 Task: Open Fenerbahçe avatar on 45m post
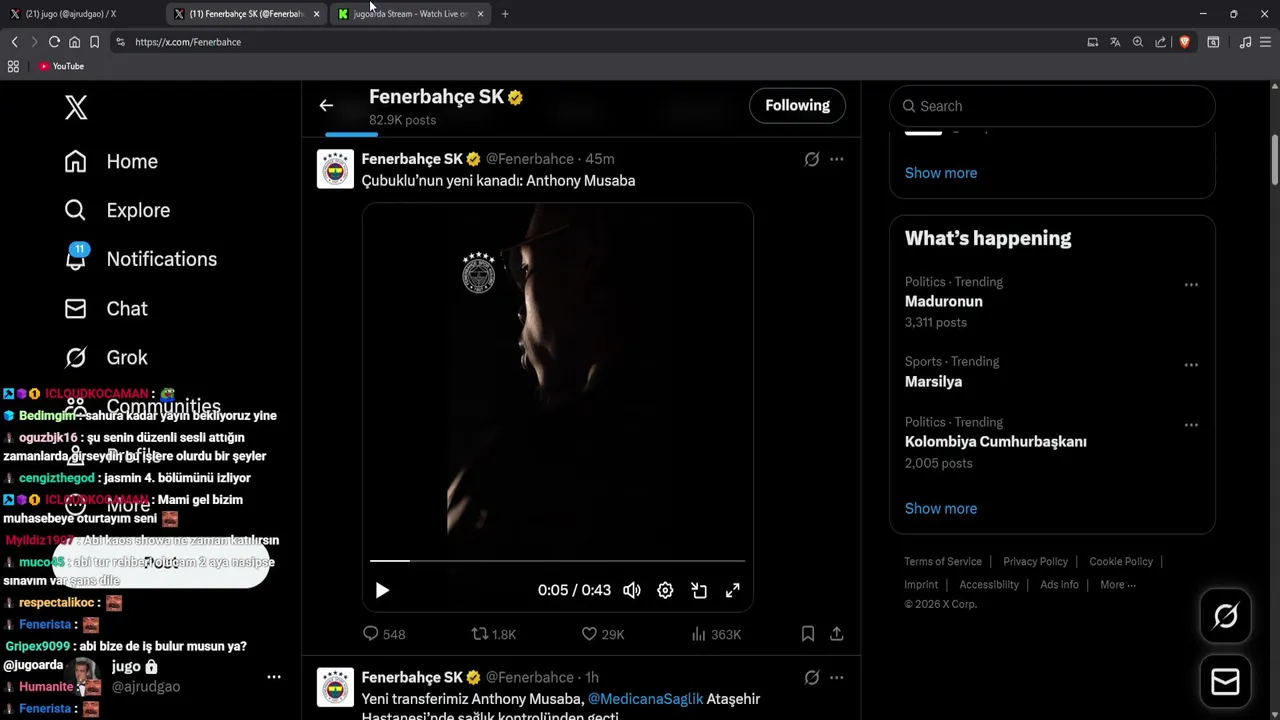click(335, 169)
